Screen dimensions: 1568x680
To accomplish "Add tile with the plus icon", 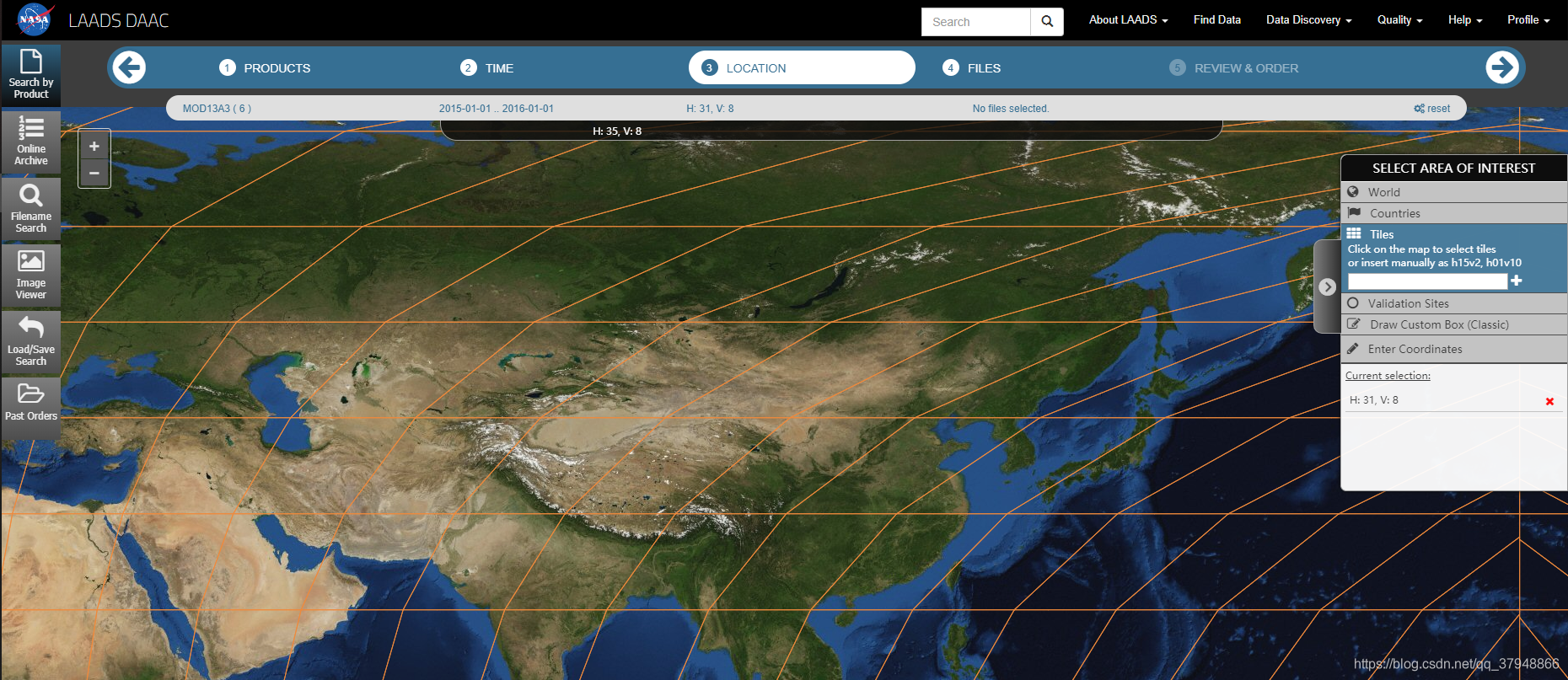I will click(1517, 281).
